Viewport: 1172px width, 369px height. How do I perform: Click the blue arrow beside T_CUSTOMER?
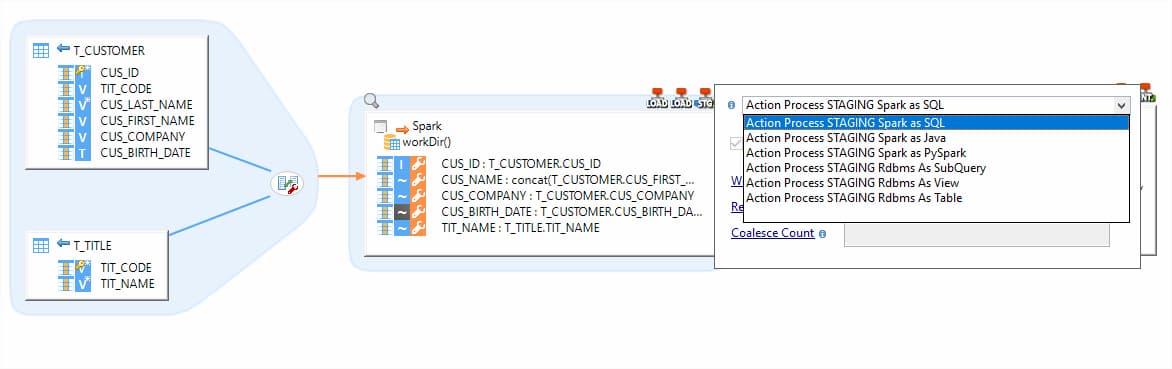63,49
